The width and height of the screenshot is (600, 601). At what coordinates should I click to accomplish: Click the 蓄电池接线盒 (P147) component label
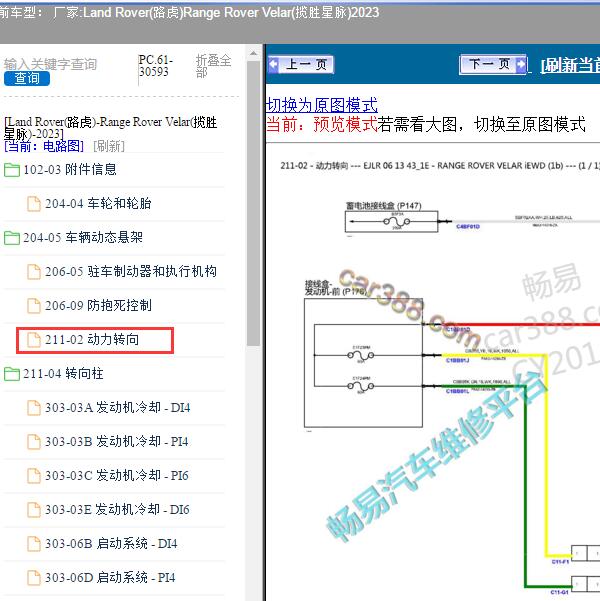pos(383,206)
